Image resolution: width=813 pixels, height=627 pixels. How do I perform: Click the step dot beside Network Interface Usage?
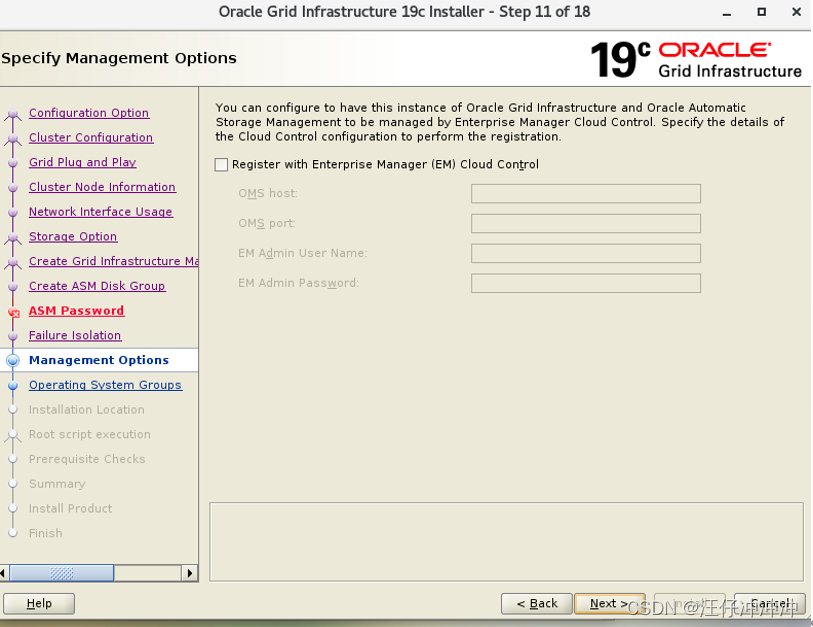pyautogui.click(x=13, y=212)
